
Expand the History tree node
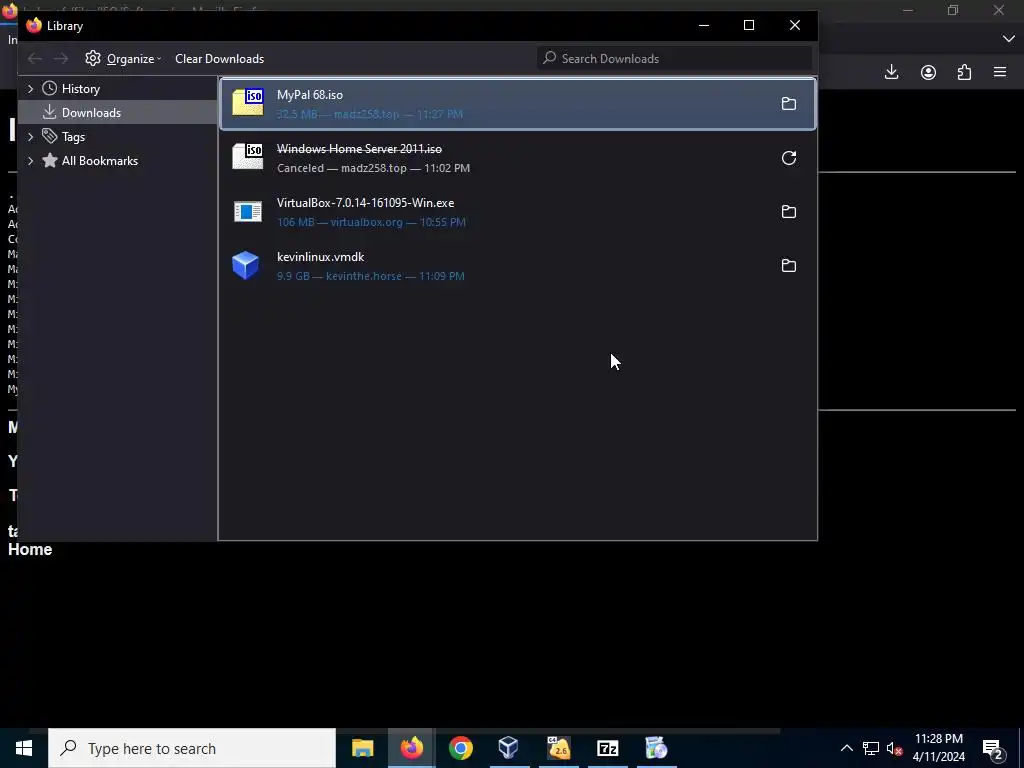coord(30,88)
